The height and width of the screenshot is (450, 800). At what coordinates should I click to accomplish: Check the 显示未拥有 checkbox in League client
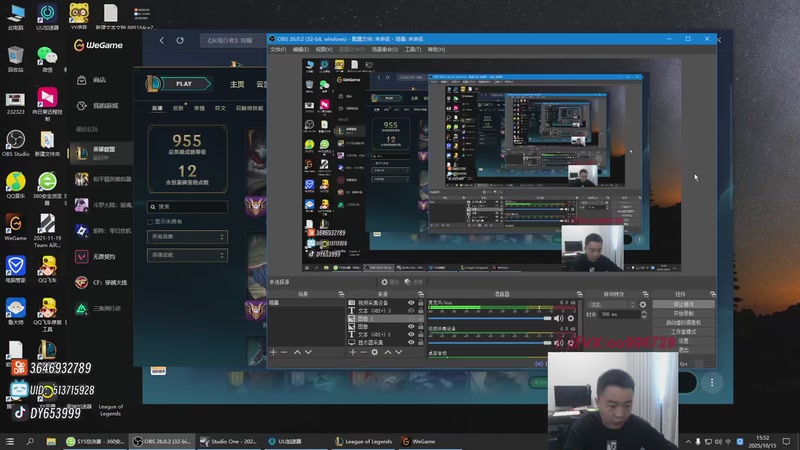coord(150,222)
